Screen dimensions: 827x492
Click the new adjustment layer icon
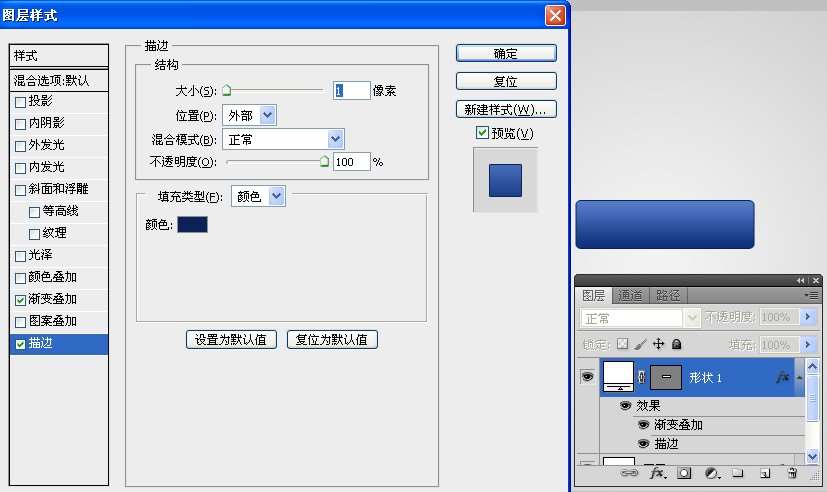coord(712,474)
